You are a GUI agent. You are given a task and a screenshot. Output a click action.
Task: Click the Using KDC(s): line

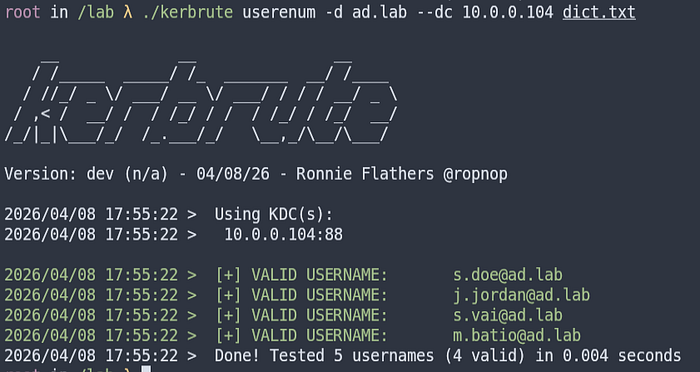[x=274, y=214]
